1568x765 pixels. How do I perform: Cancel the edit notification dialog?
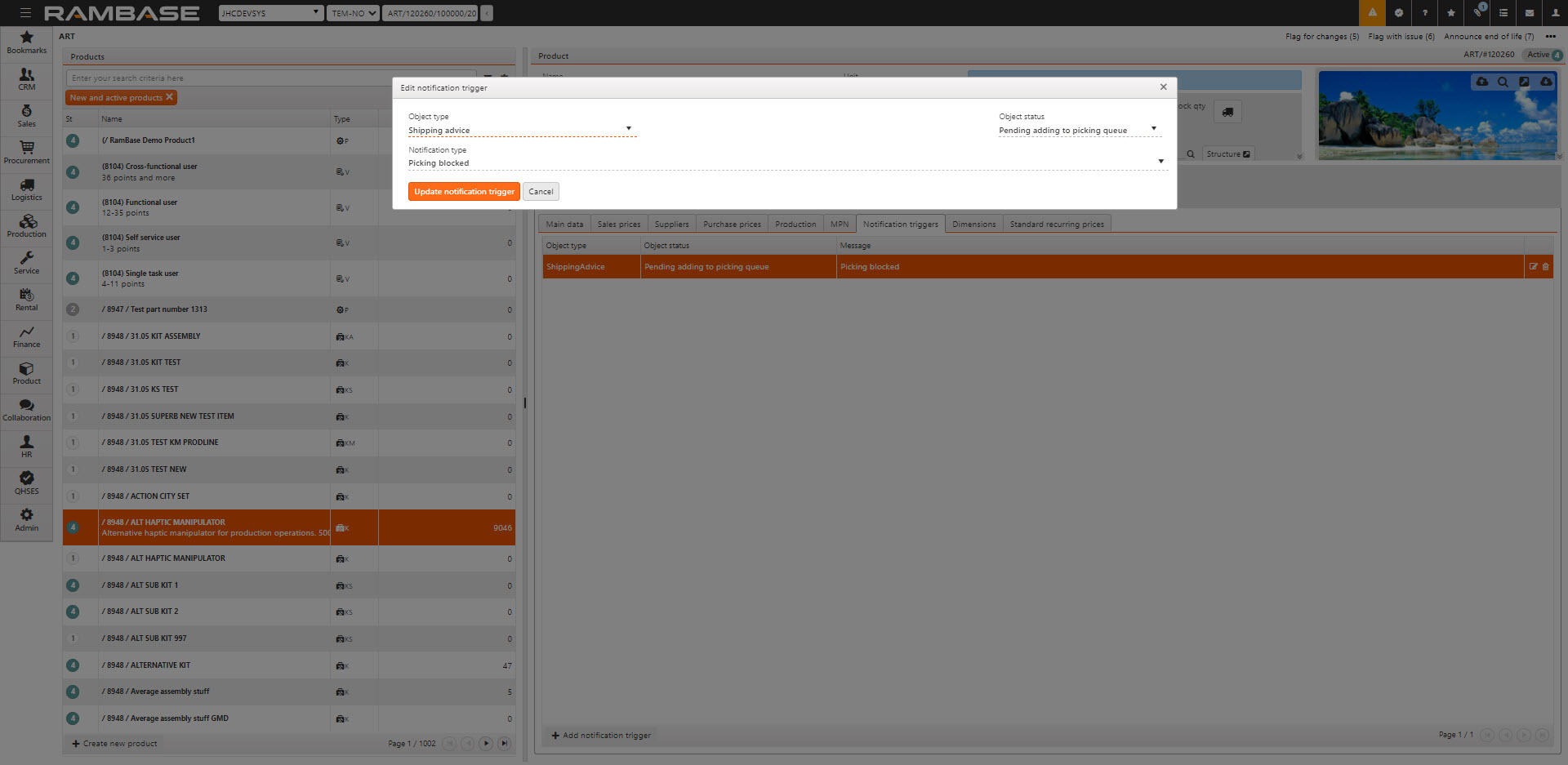coord(541,192)
